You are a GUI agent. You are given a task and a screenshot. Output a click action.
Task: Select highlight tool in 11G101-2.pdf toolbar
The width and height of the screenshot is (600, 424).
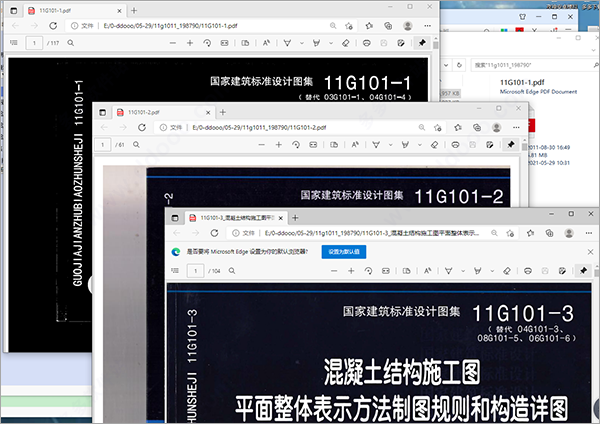[405, 145]
